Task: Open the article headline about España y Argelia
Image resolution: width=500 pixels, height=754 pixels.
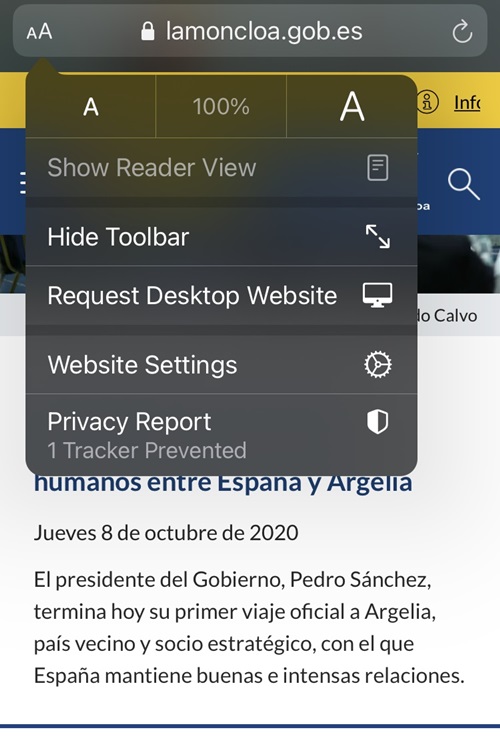Action: [x=223, y=483]
